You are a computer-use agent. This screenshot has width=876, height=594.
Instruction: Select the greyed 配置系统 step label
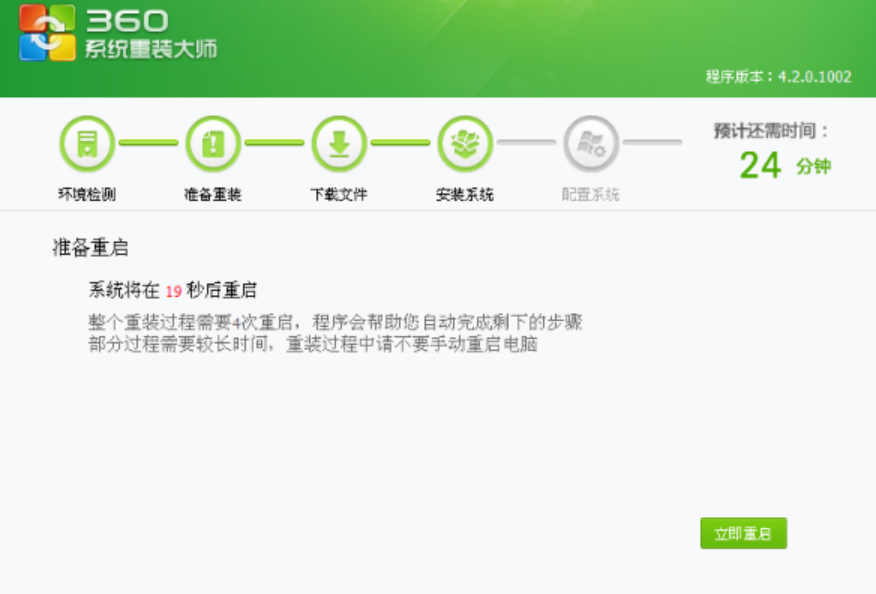point(591,194)
